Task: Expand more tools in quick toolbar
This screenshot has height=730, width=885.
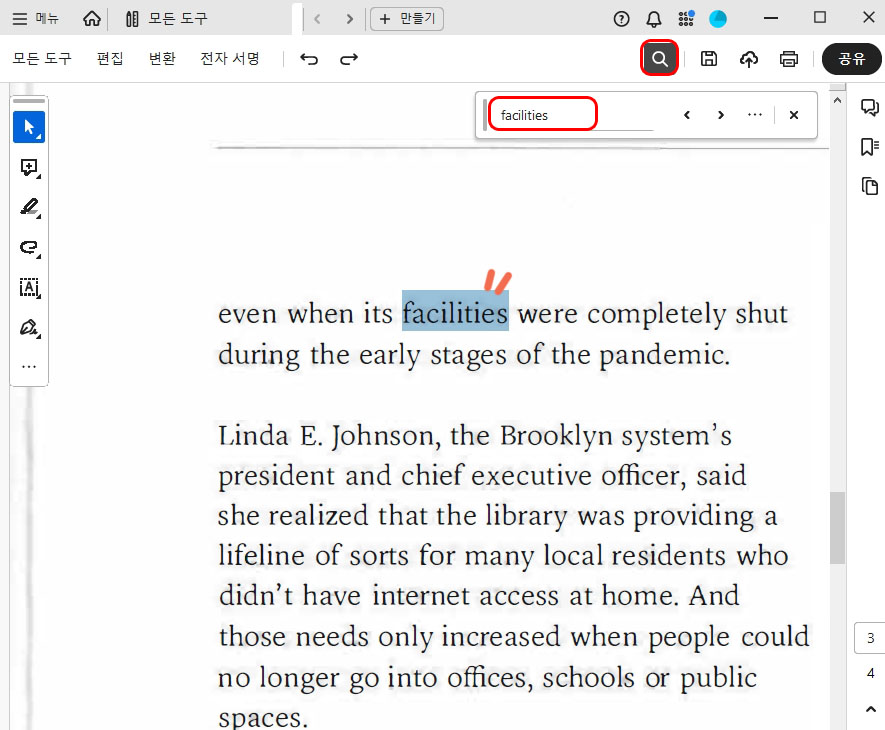Action: tap(29, 366)
